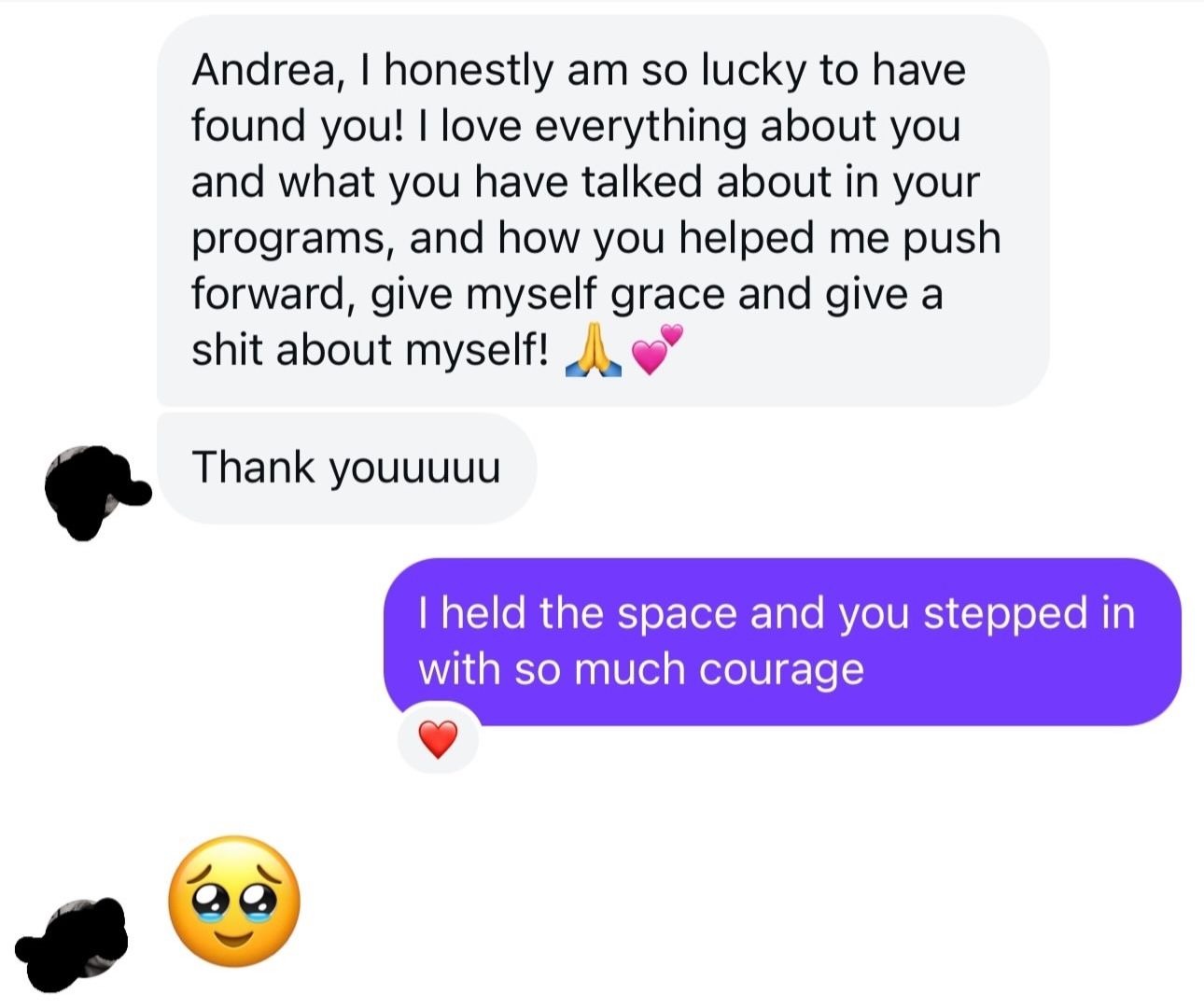The height and width of the screenshot is (1008, 1204).
Task: Select the pleading face emoji message
Action: (234, 903)
